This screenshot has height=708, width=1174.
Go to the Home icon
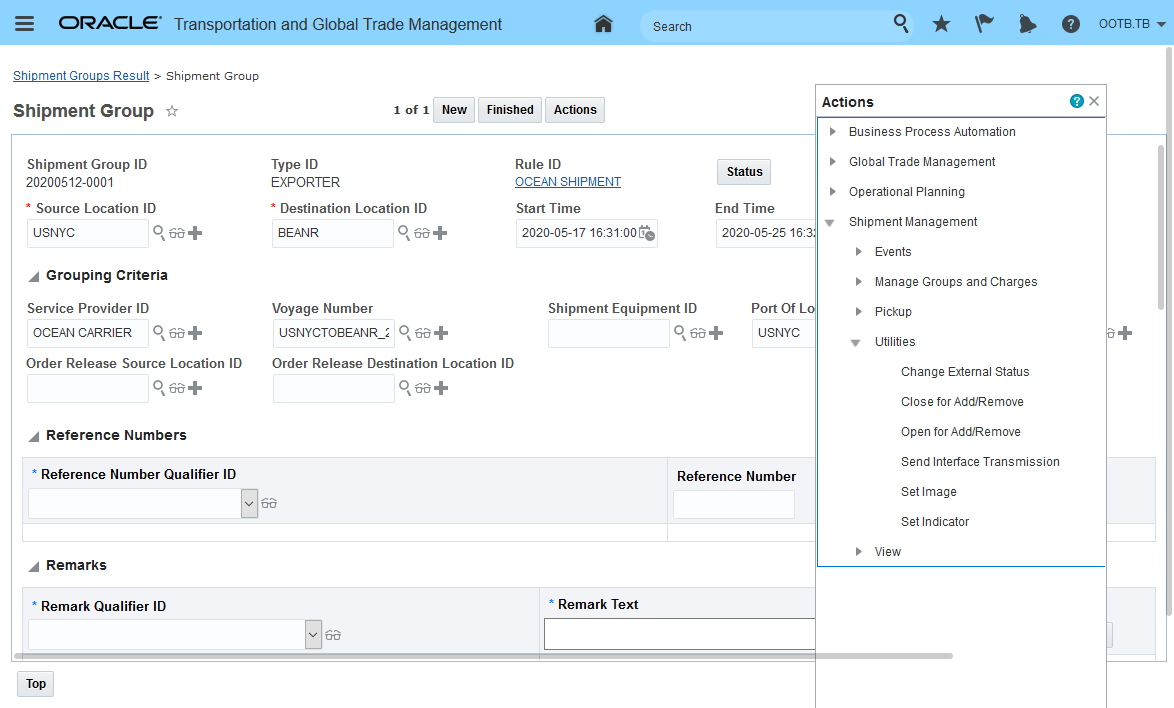603,24
